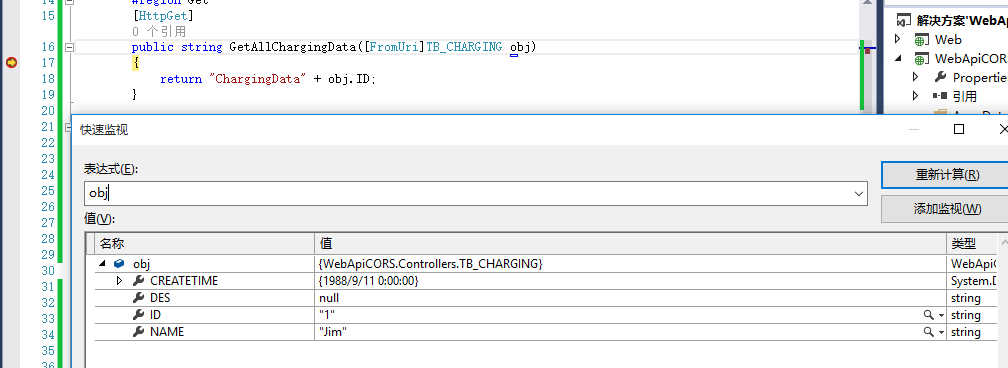
Task: Click the NAME property name cell
Action: [166, 332]
